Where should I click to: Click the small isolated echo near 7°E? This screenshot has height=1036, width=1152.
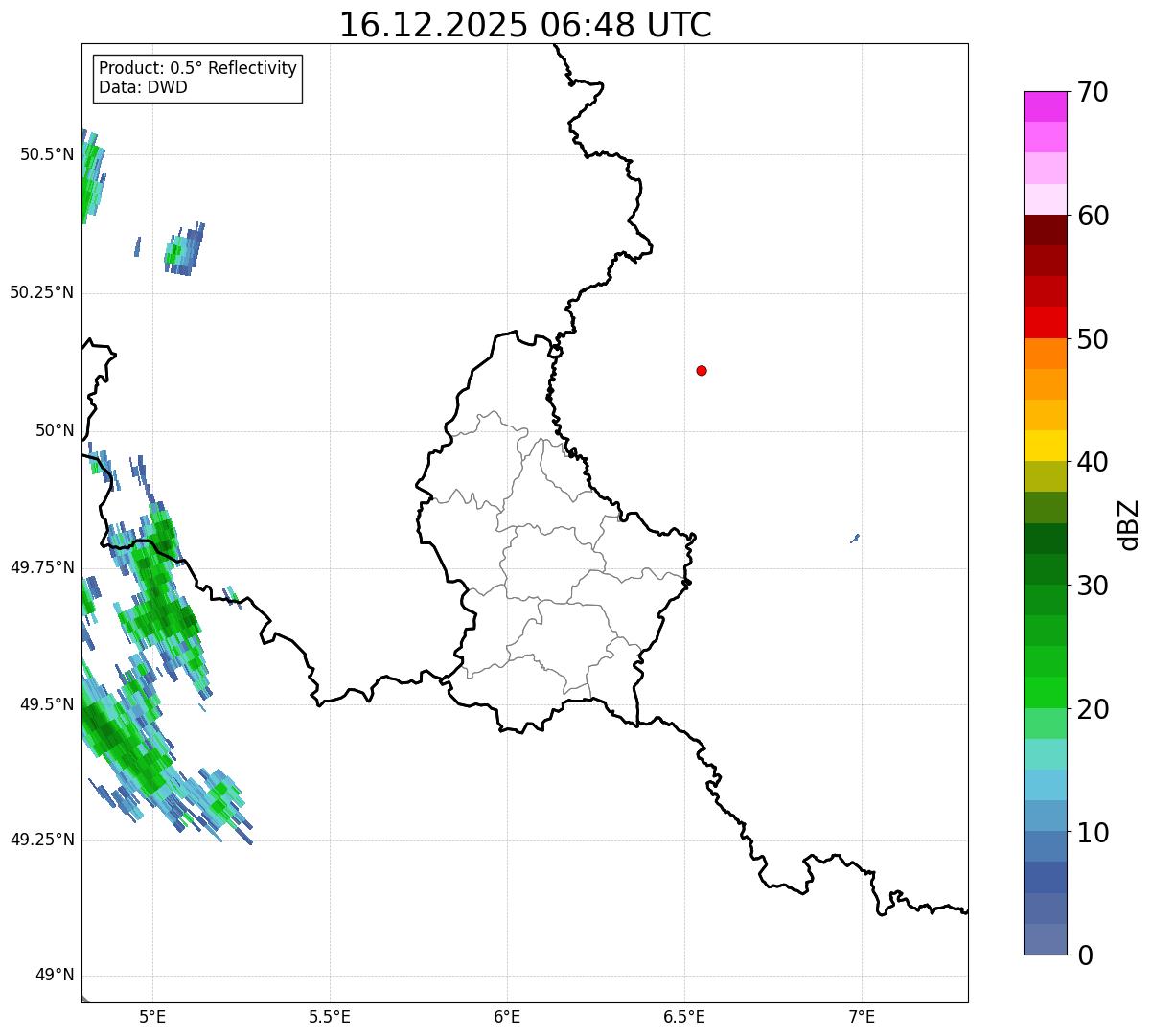[854, 539]
